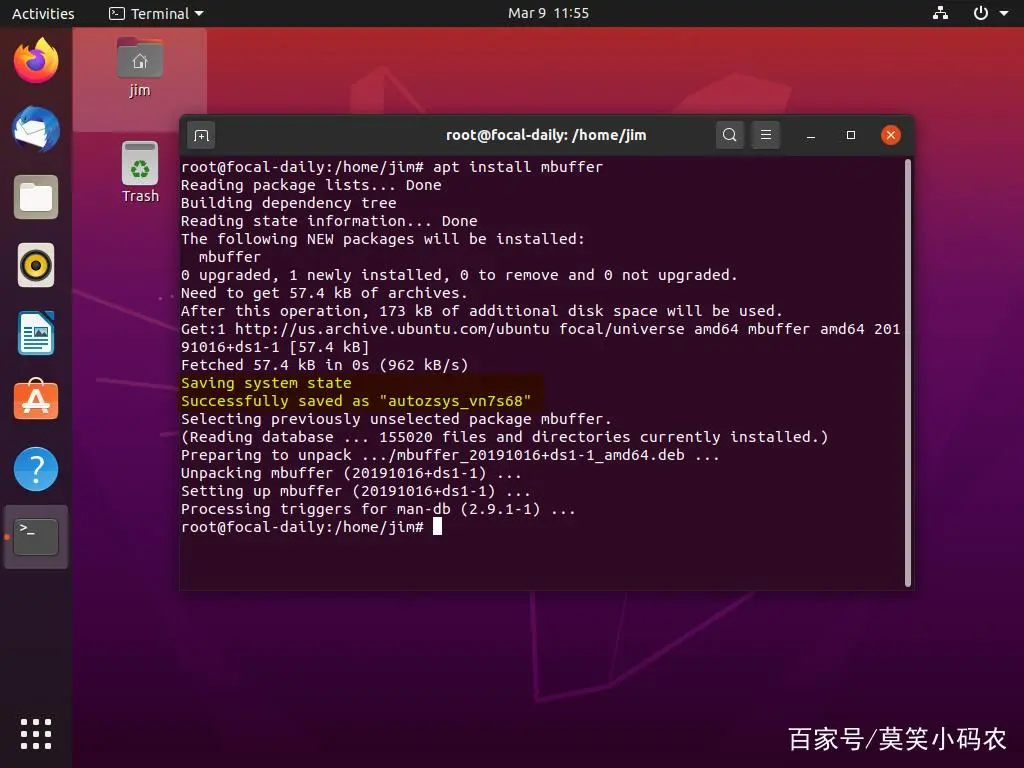Show Applications grid button
The height and width of the screenshot is (768, 1024).
pyautogui.click(x=36, y=733)
